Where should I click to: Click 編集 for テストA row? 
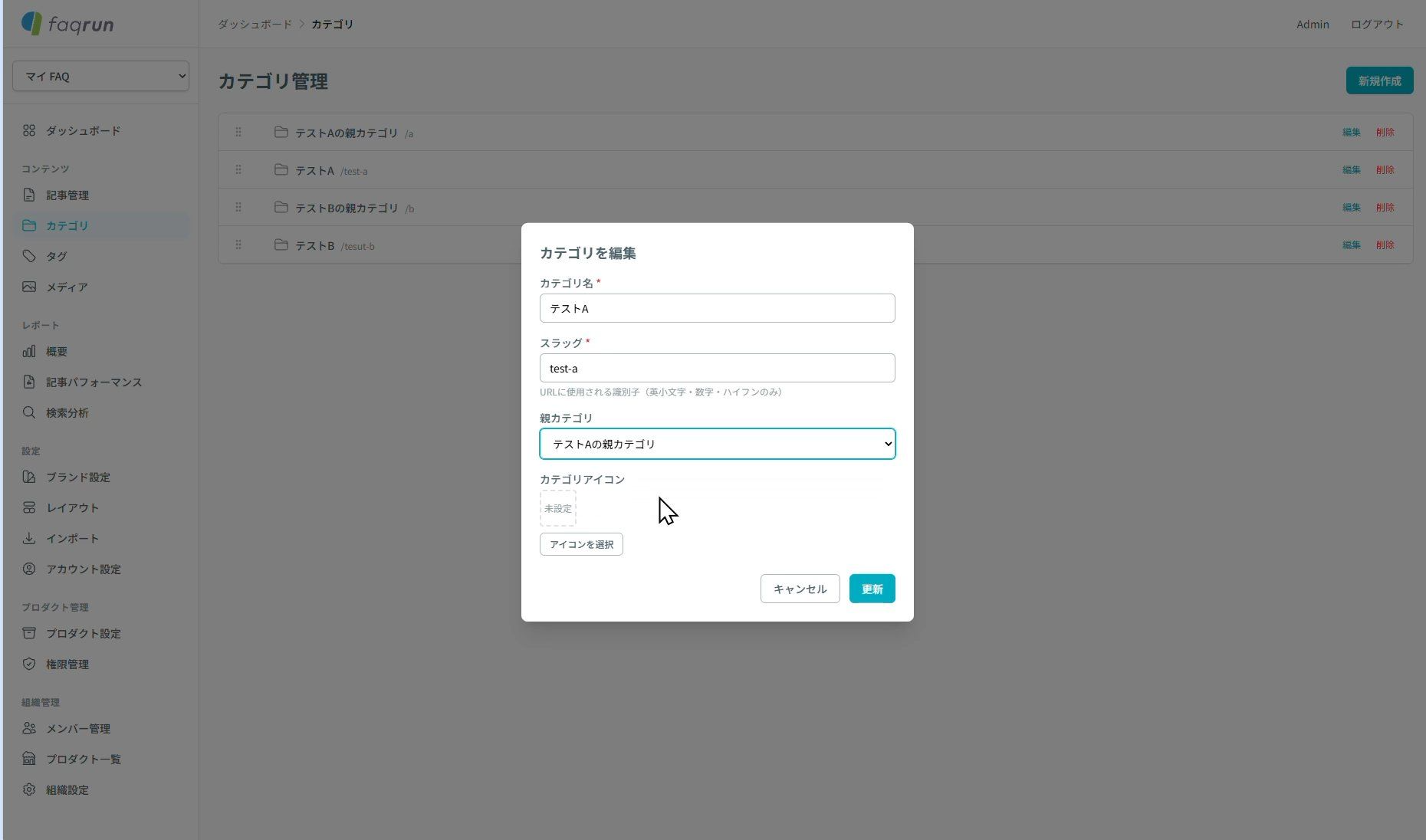pos(1351,170)
